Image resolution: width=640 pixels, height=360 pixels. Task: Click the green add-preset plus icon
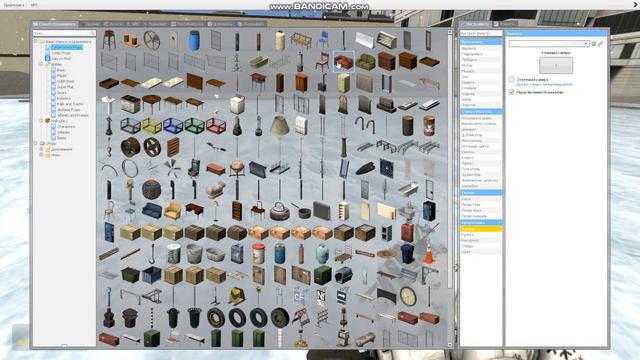click(x=594, y=44)
